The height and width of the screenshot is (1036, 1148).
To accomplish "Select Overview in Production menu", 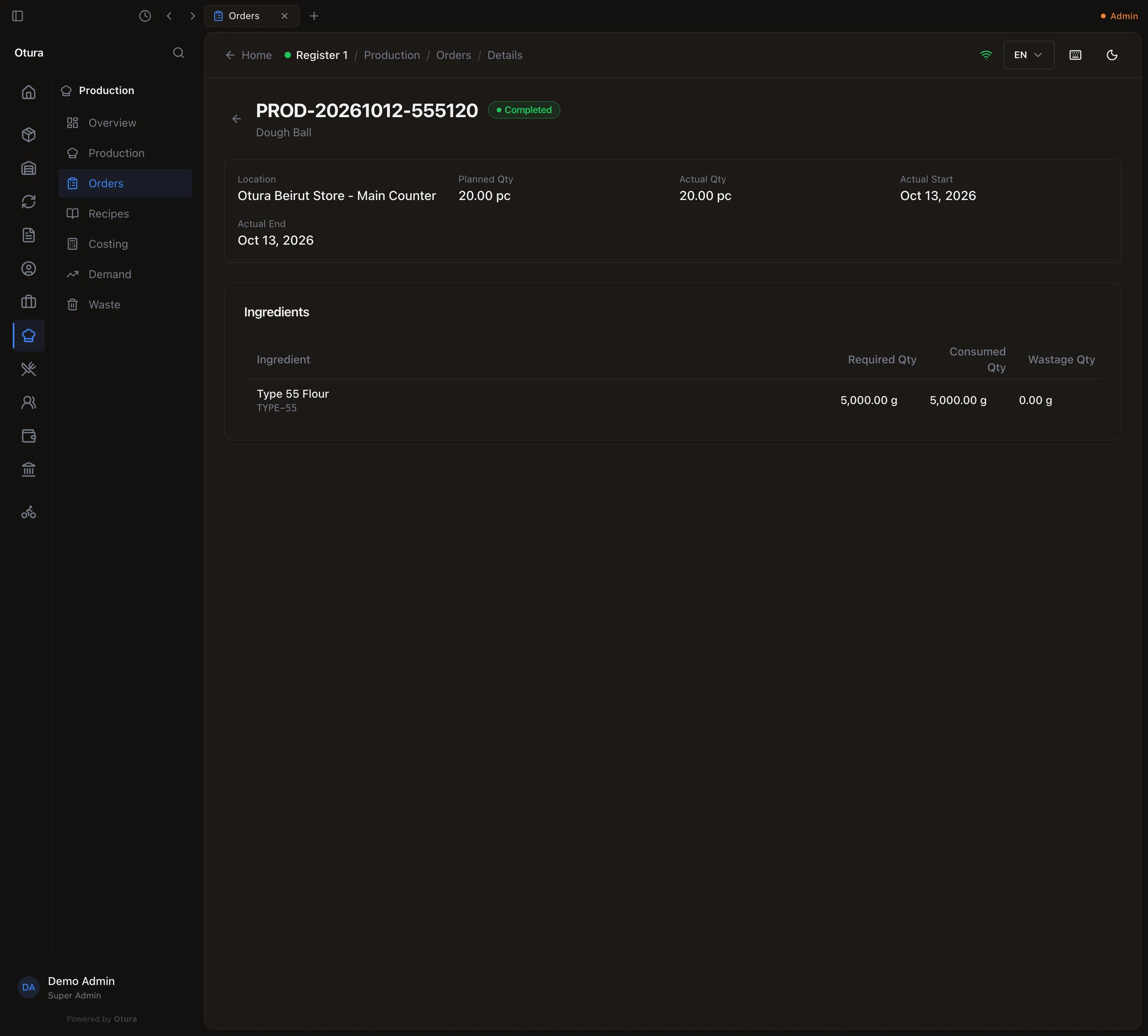I will [125, 123].
